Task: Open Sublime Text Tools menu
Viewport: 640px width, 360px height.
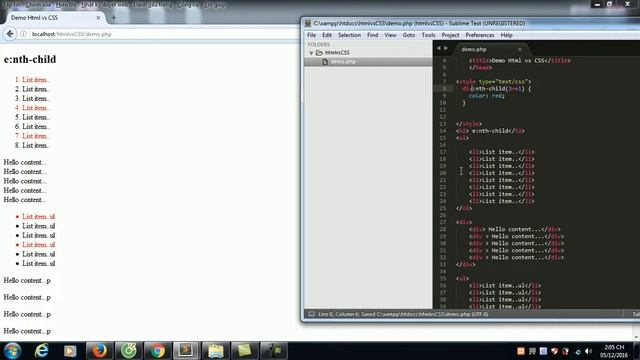Action: (x=429, y=35)
